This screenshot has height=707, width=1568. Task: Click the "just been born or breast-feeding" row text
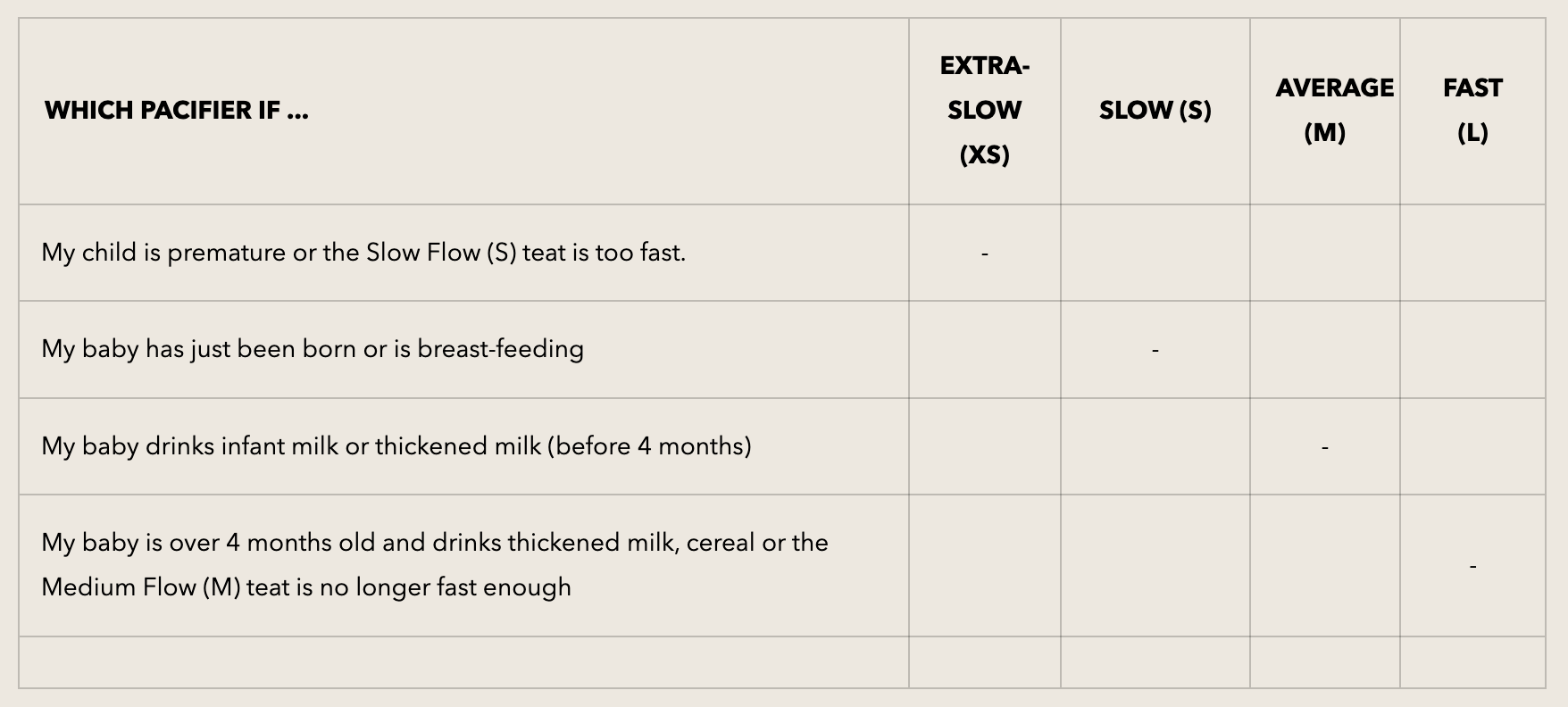point(313,349)
